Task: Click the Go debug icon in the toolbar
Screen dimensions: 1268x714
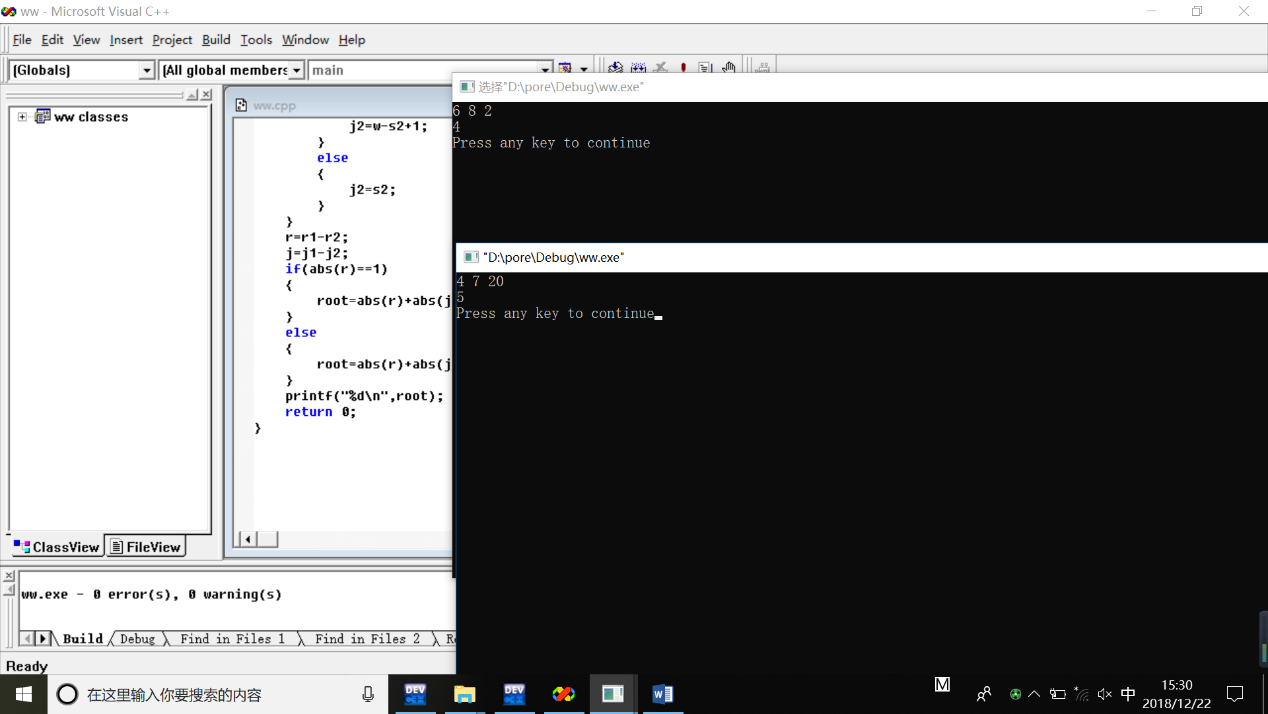Action: (706, 69)
